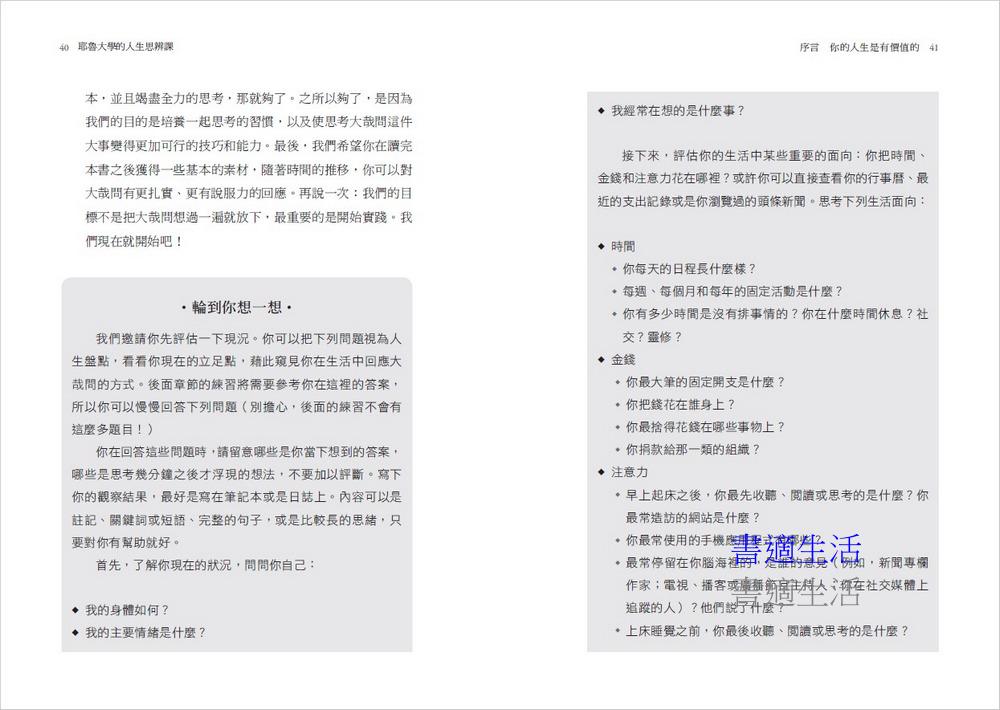Click the bullet '我經常在想的是什麼事？'

(678, 111)
